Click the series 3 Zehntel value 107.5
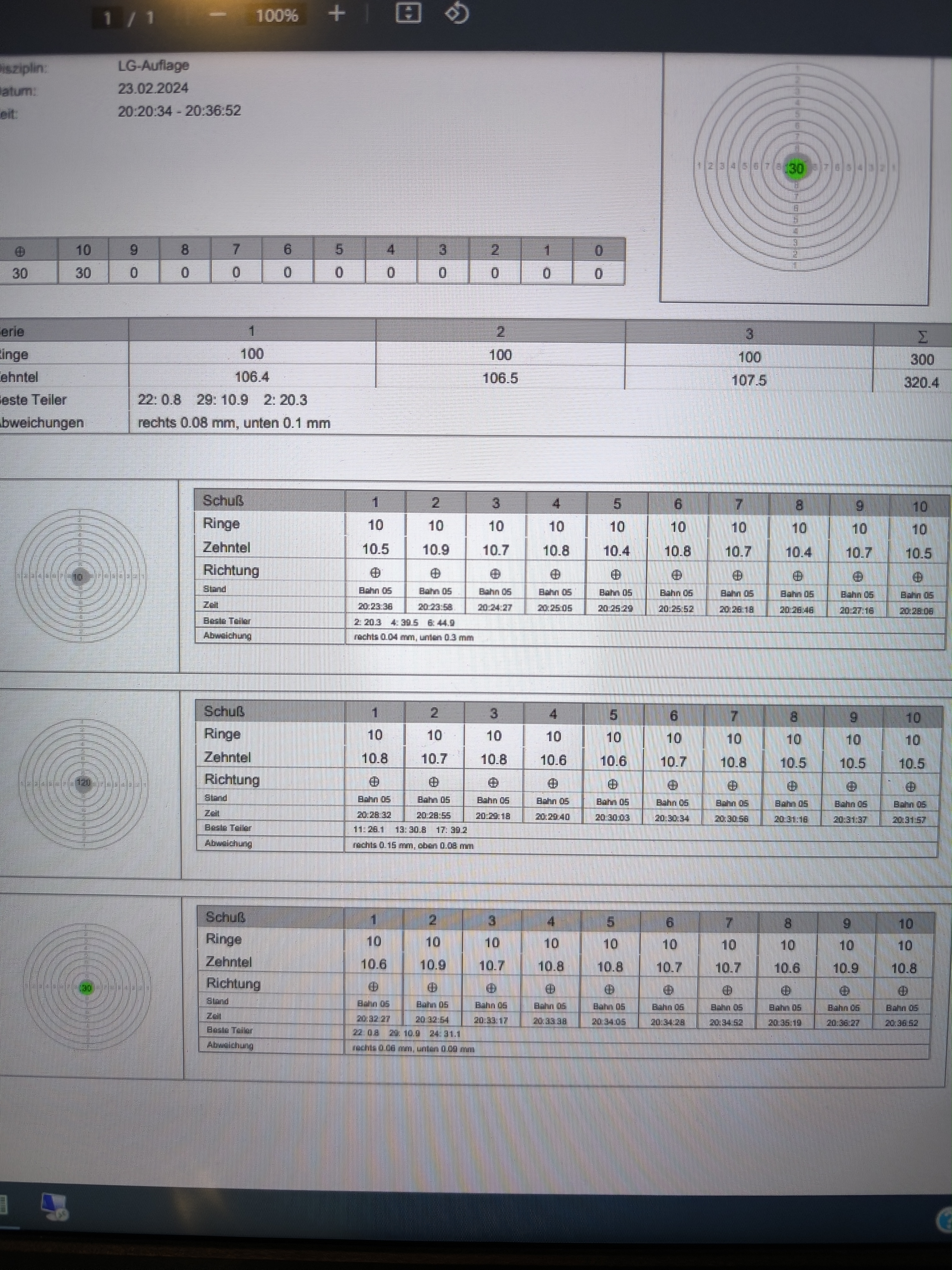Screen dimensions: 952x1270 748,380
